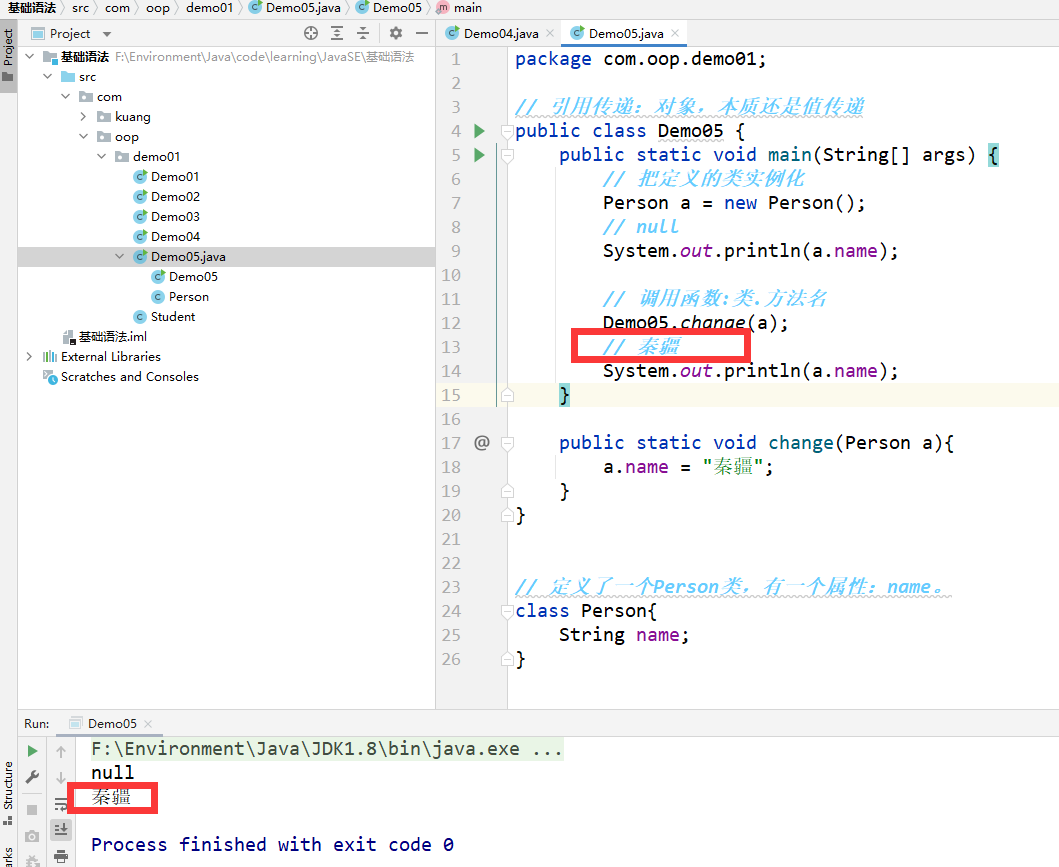Screen dimensions: 1059x867
Task: Click the package declaration on line 1
Action: (640, 59)
